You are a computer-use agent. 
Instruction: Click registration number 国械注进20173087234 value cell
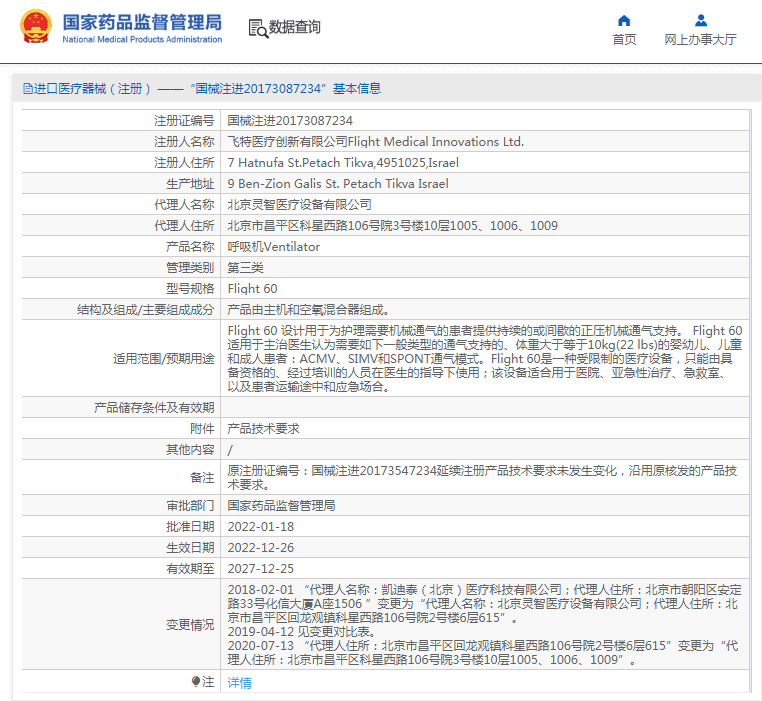point(290,120)
